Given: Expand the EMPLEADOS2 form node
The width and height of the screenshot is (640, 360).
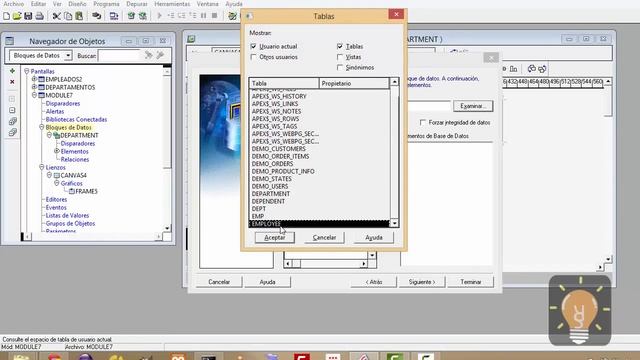Looking at the screenshot, I should click(x=34, y=79).
